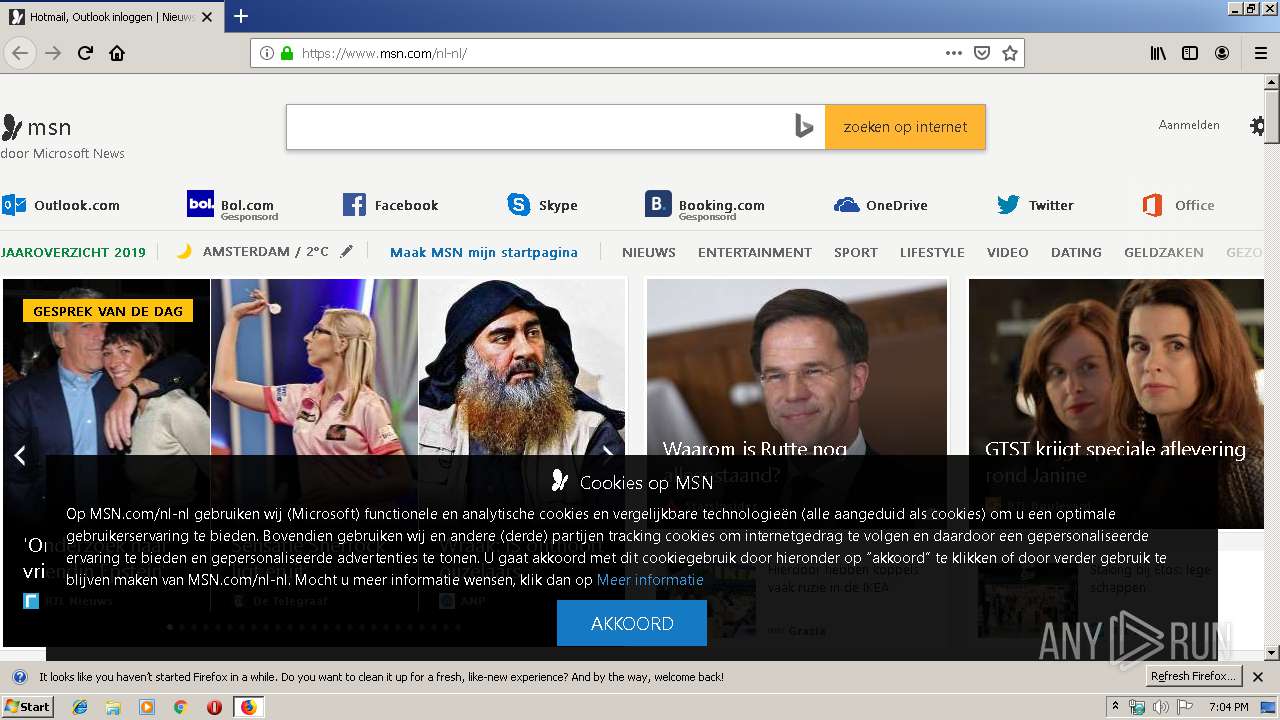Open MSN settings gear icon
This screenshot has height=720, width=1280.
tap(1258, 126)
